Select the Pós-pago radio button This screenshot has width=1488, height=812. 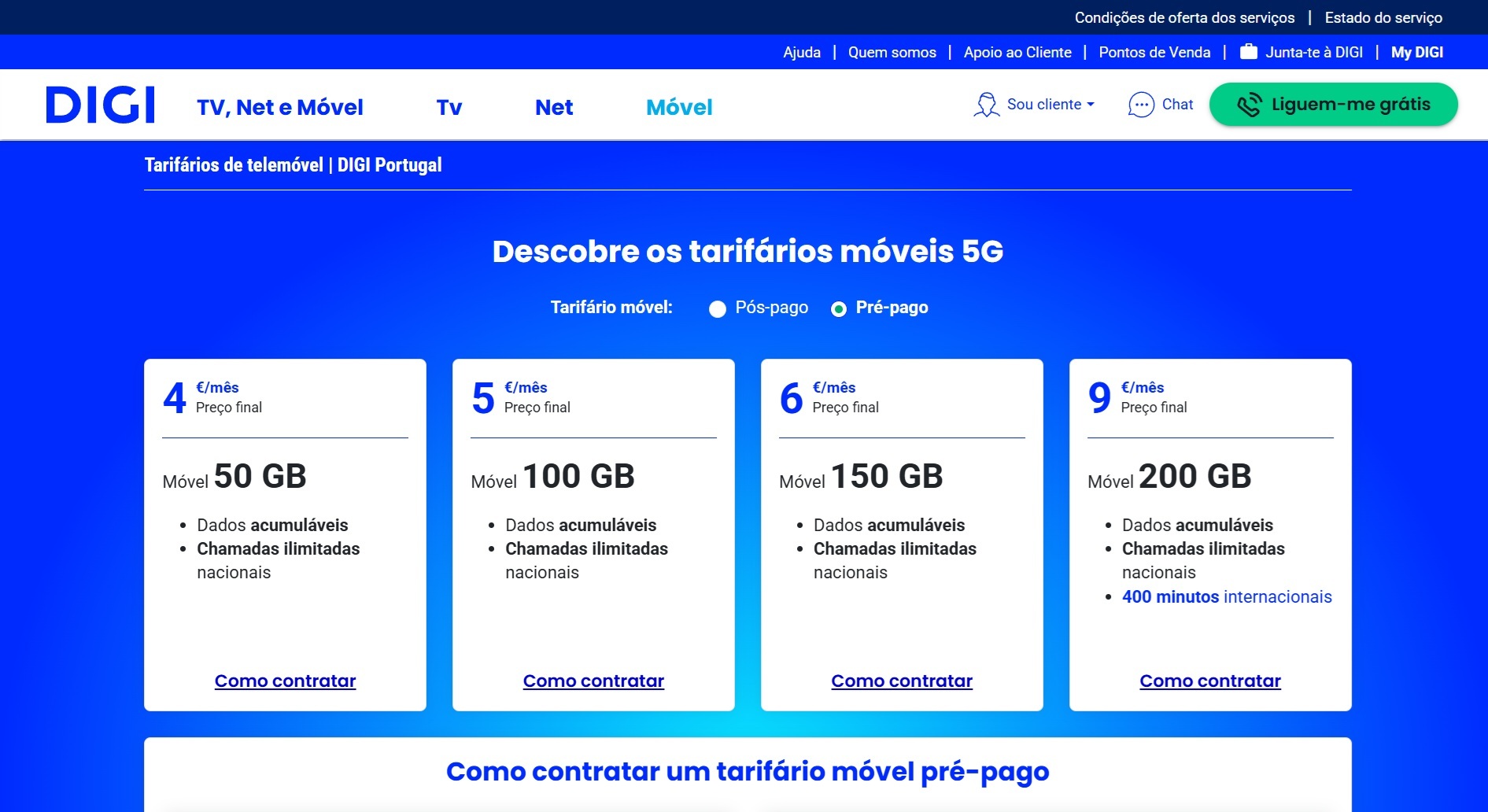pyautogui.click(x=717, y=309)
